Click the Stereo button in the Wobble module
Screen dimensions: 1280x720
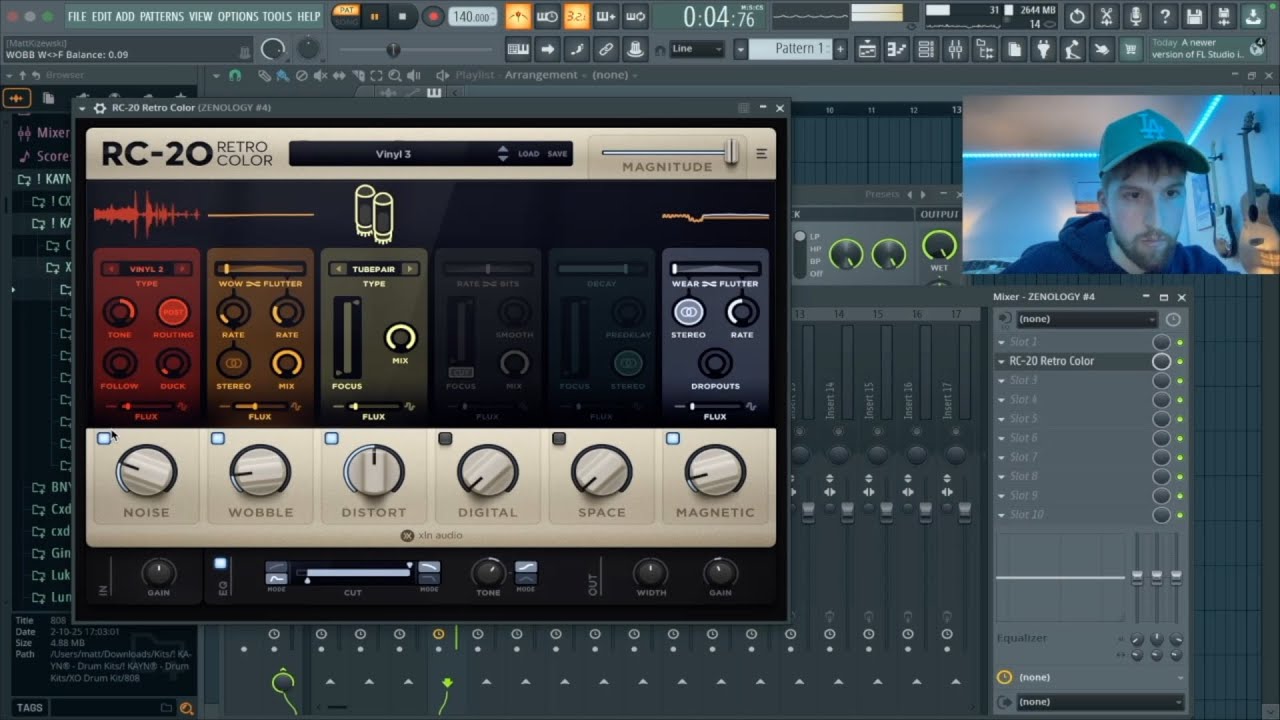click(232, 362)
